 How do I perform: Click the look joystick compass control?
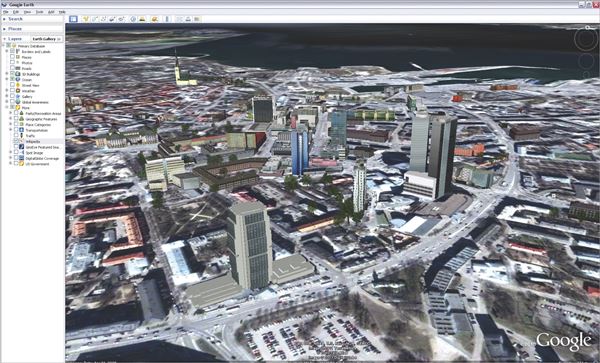(586, 39)
